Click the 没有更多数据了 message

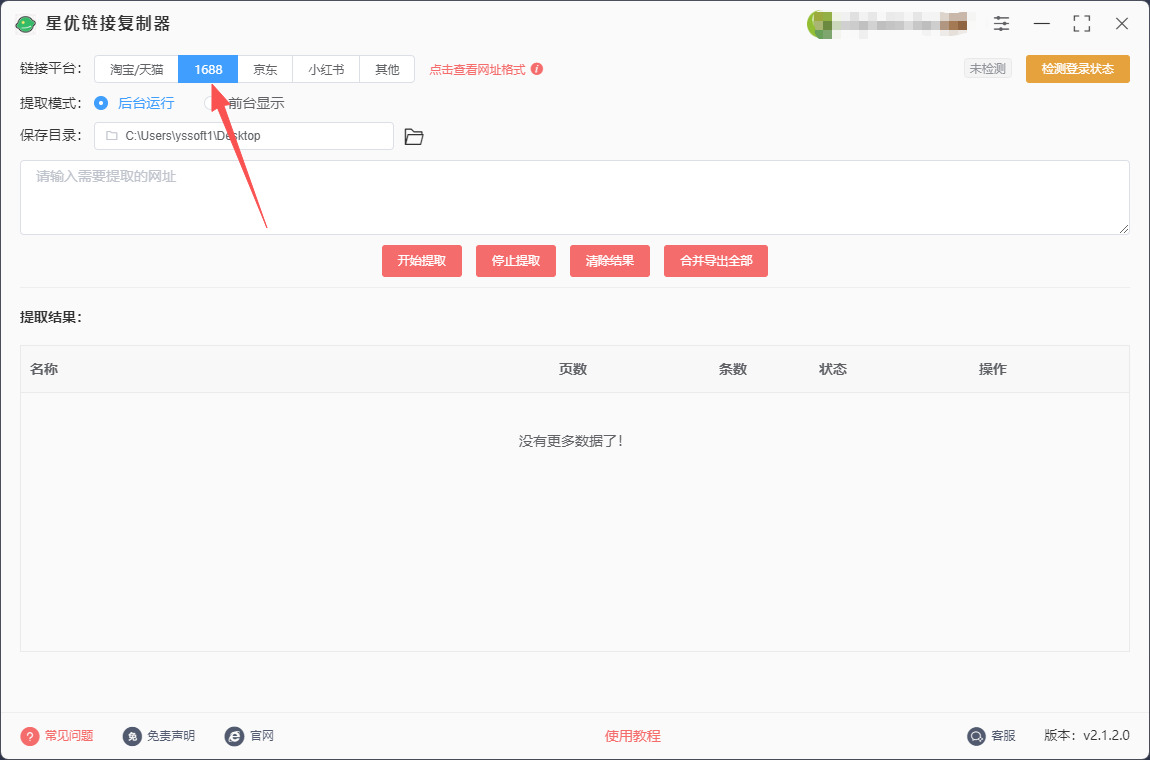[x=571, y=441]
